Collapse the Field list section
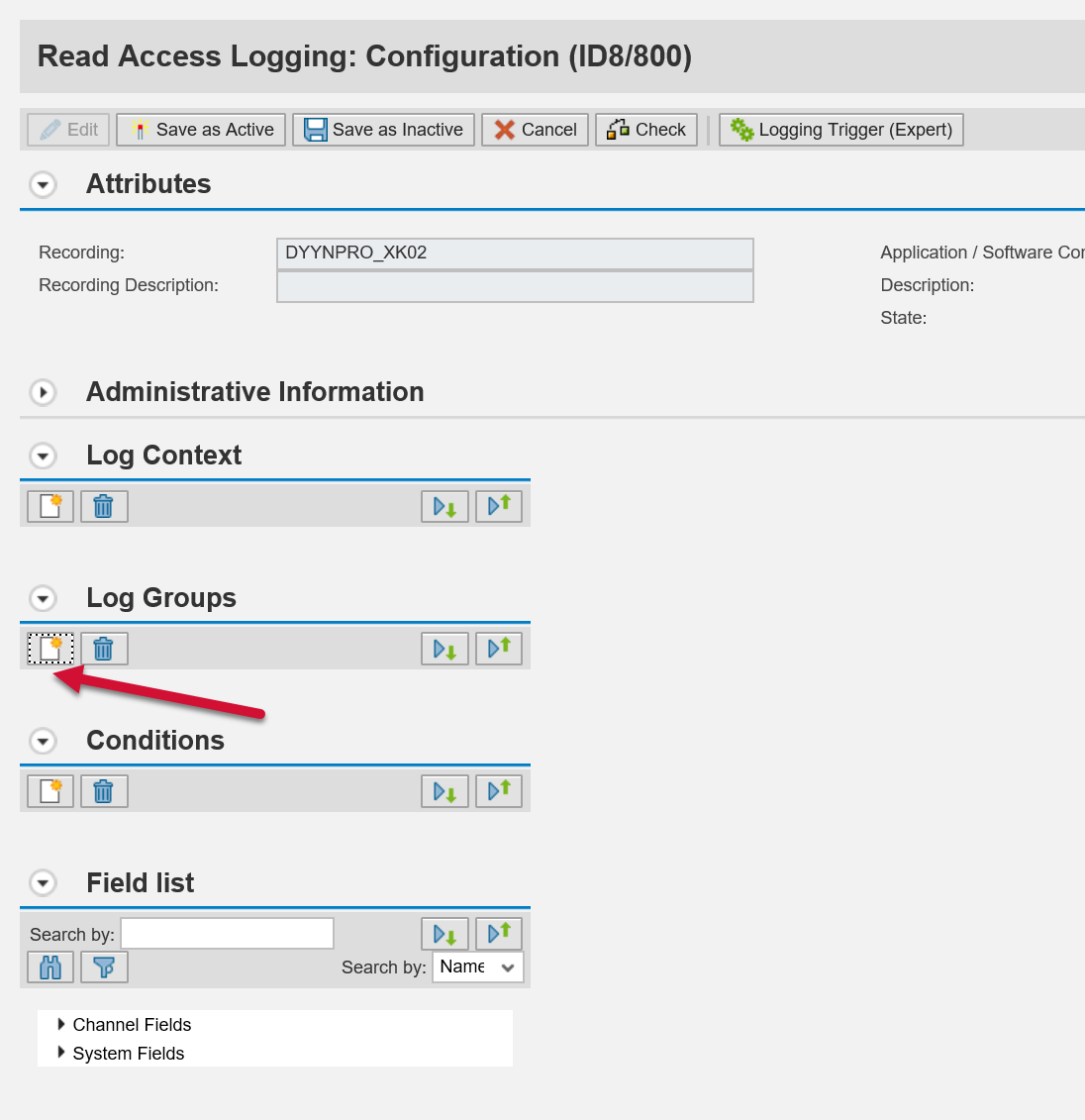The width and height of the screenshot is (1085, 1120). click(x=43, y=883)
